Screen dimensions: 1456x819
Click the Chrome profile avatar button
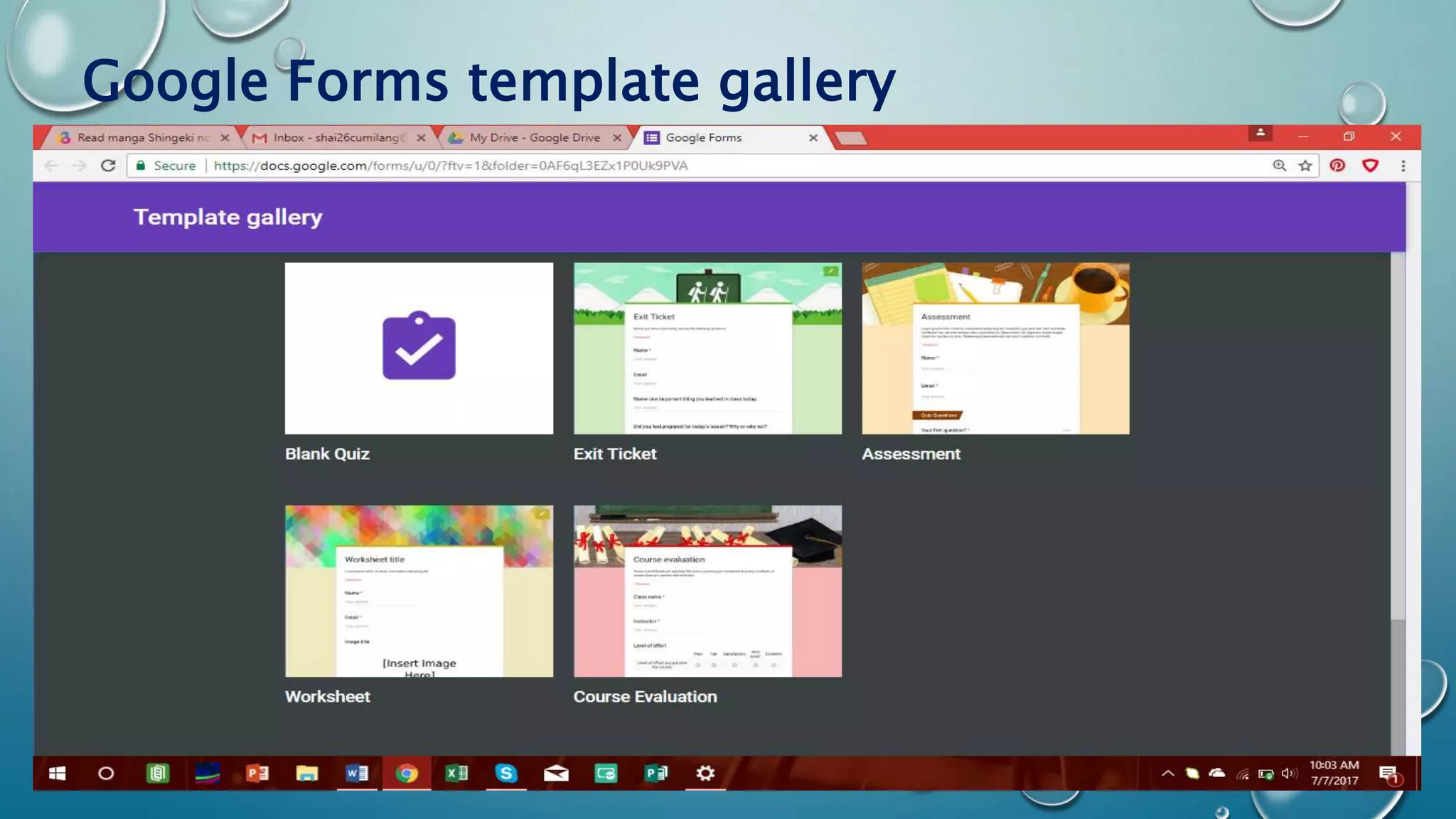[x=1260, y=133]
